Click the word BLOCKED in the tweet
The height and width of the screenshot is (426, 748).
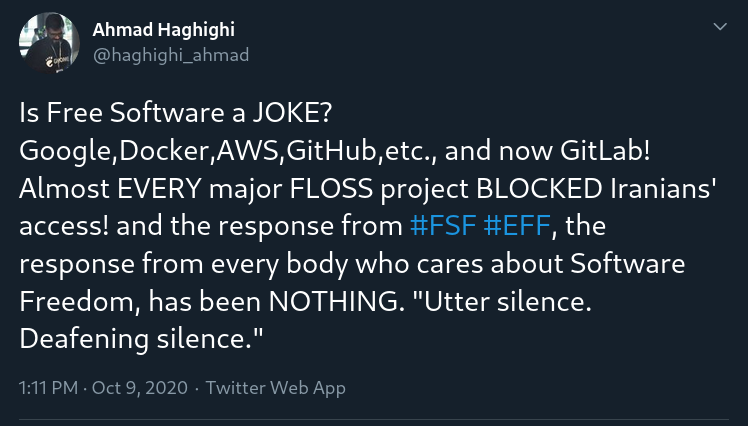pyautogui.click(x=539, y=188)
